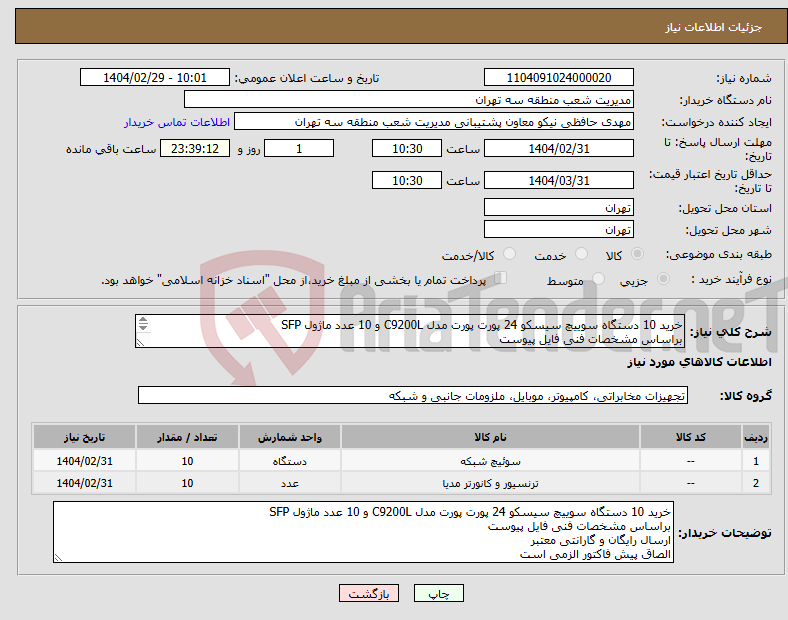
Task: Click the remaining days field showing 1
Action: point(299,149)
